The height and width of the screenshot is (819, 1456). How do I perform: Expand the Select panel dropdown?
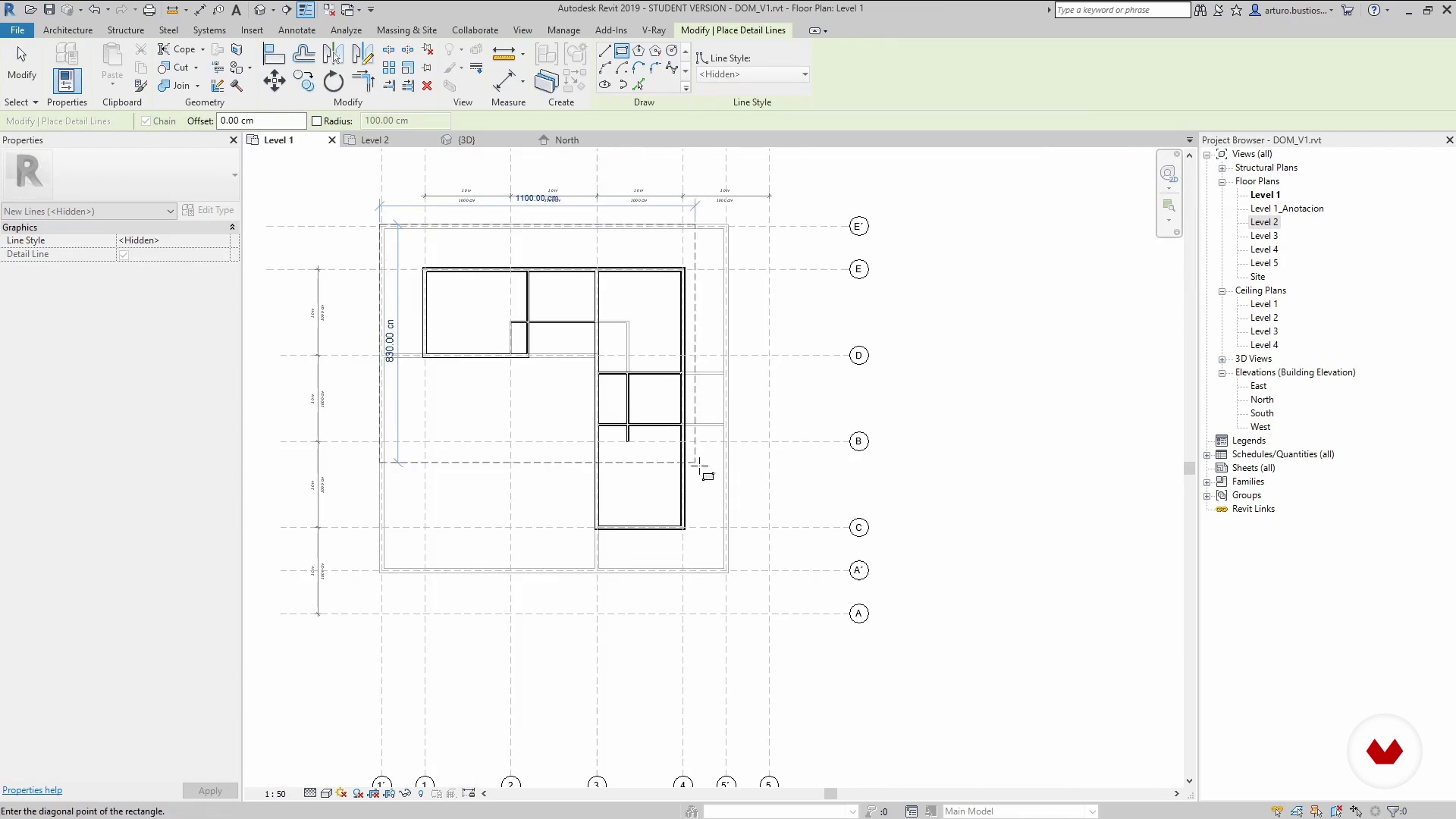pos(21,102)
